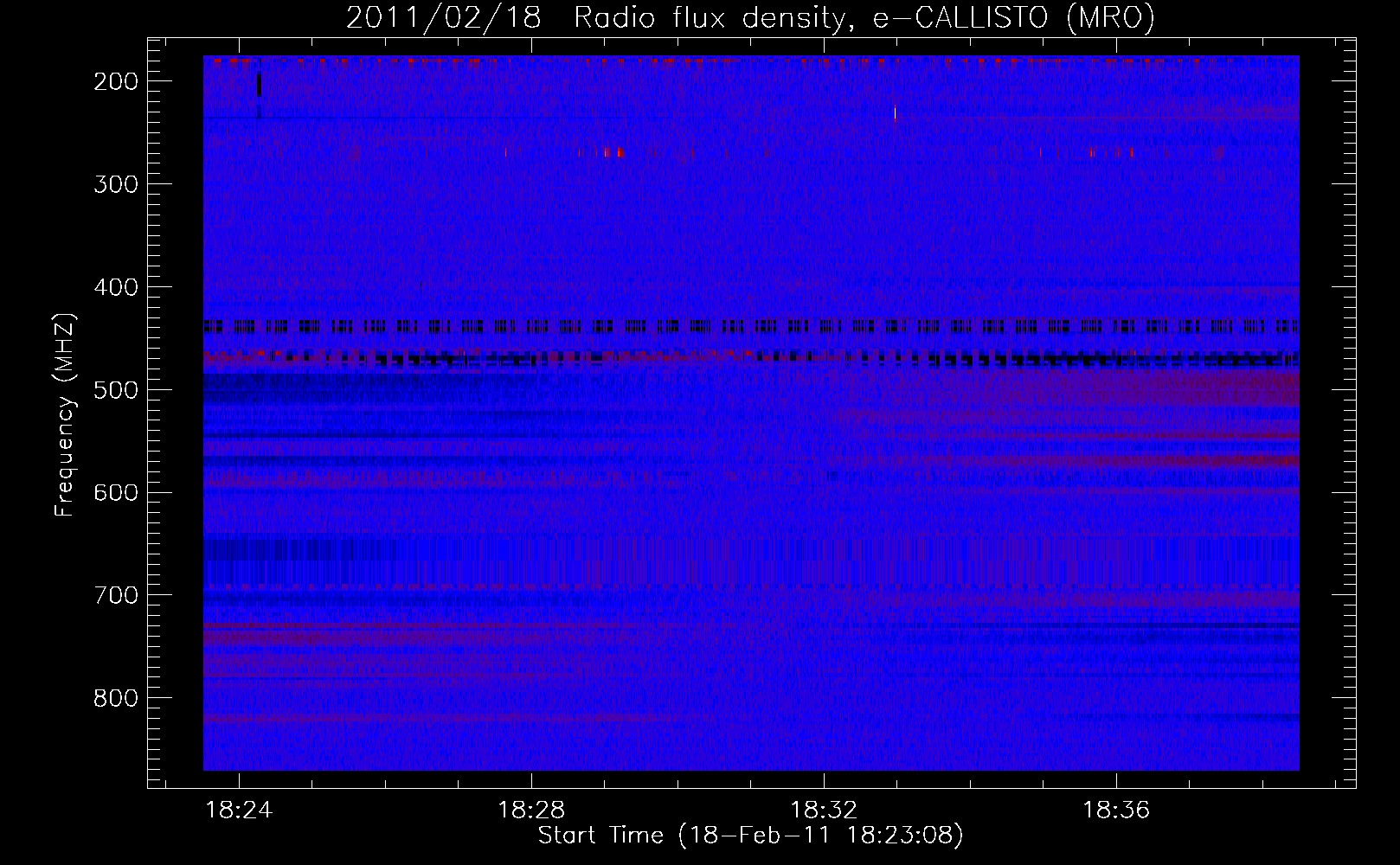This screenshot has width=1400, height=865.
Task: Click the 200 MHz tick label
Action: click(115, 81)
